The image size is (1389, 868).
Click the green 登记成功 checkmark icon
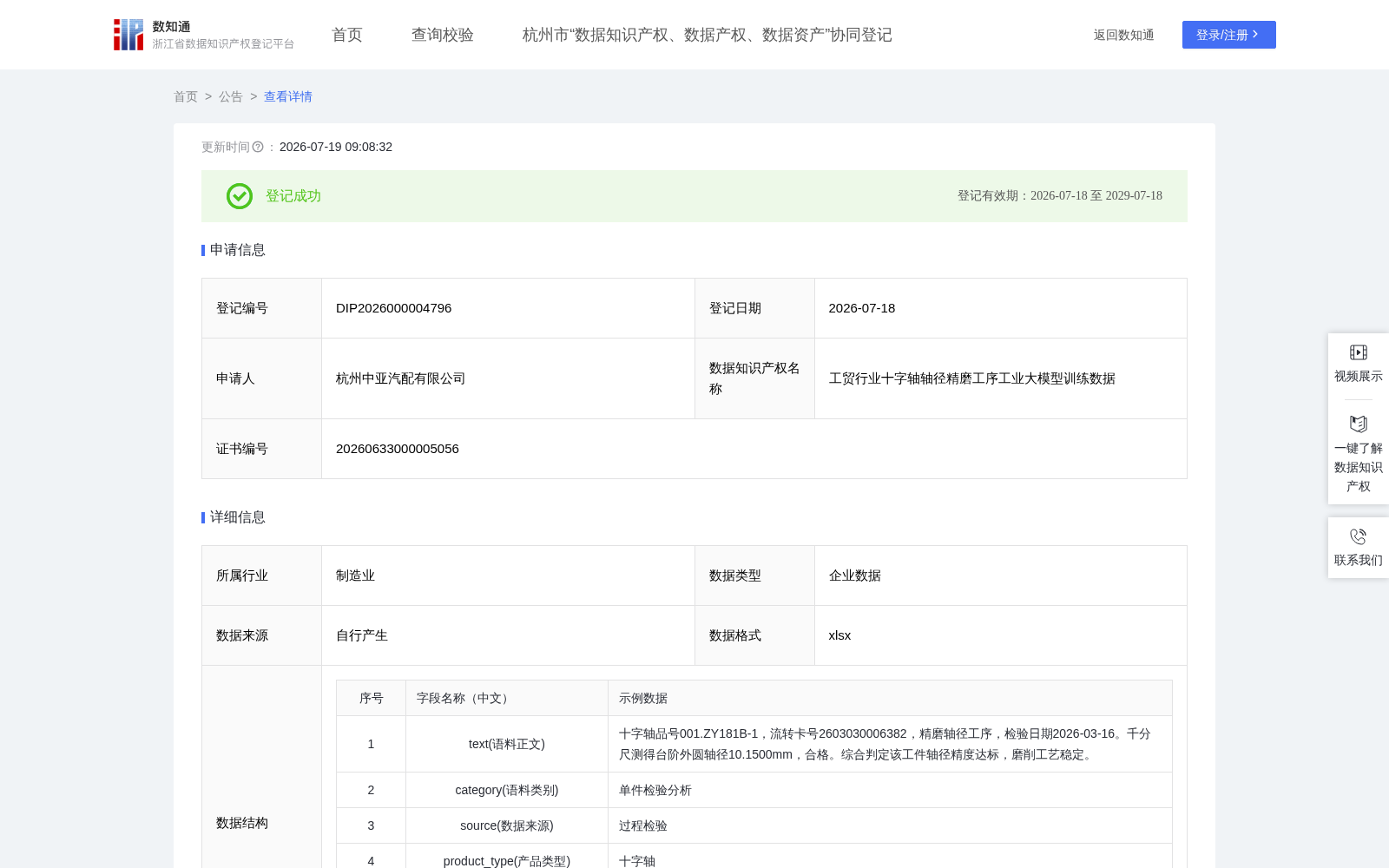(240, 196)
